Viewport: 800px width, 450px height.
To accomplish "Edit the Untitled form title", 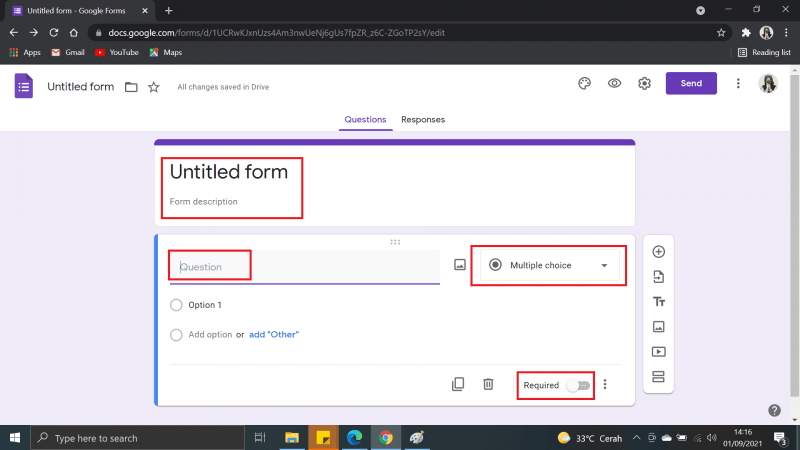I will point(229,172).
